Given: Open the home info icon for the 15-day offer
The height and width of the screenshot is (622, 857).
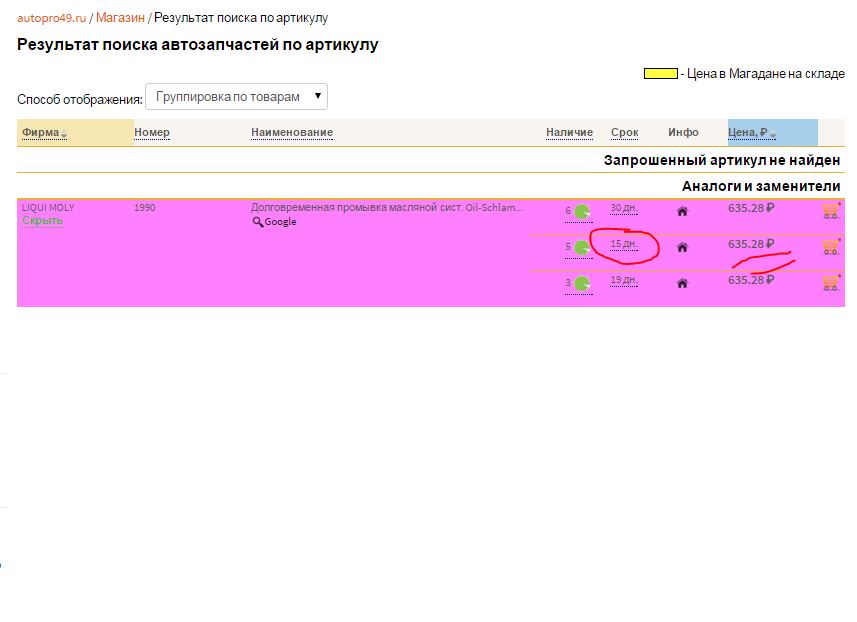Looking at the screenshot, I should [x=683, y=247].
